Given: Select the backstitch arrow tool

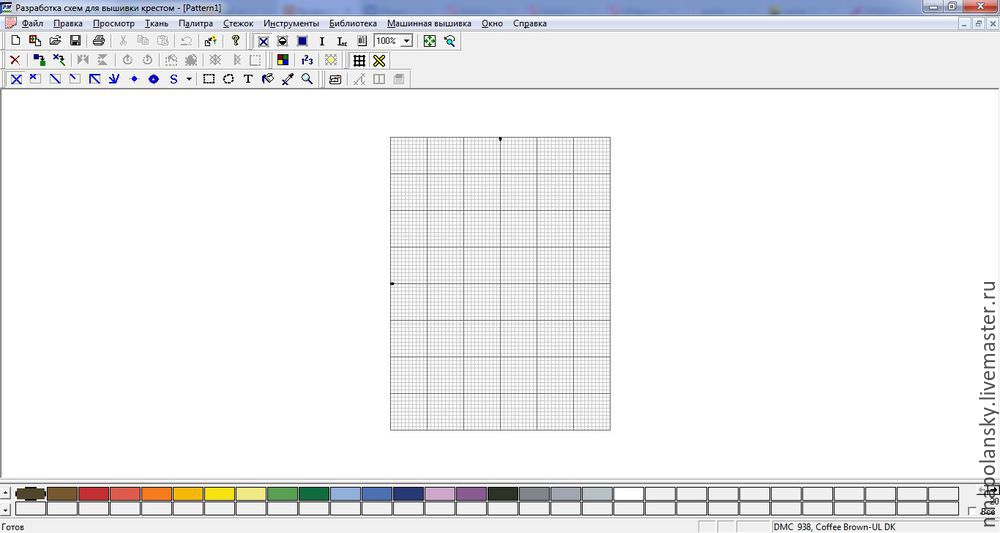Looking at the screenshot, I should 94,79.
